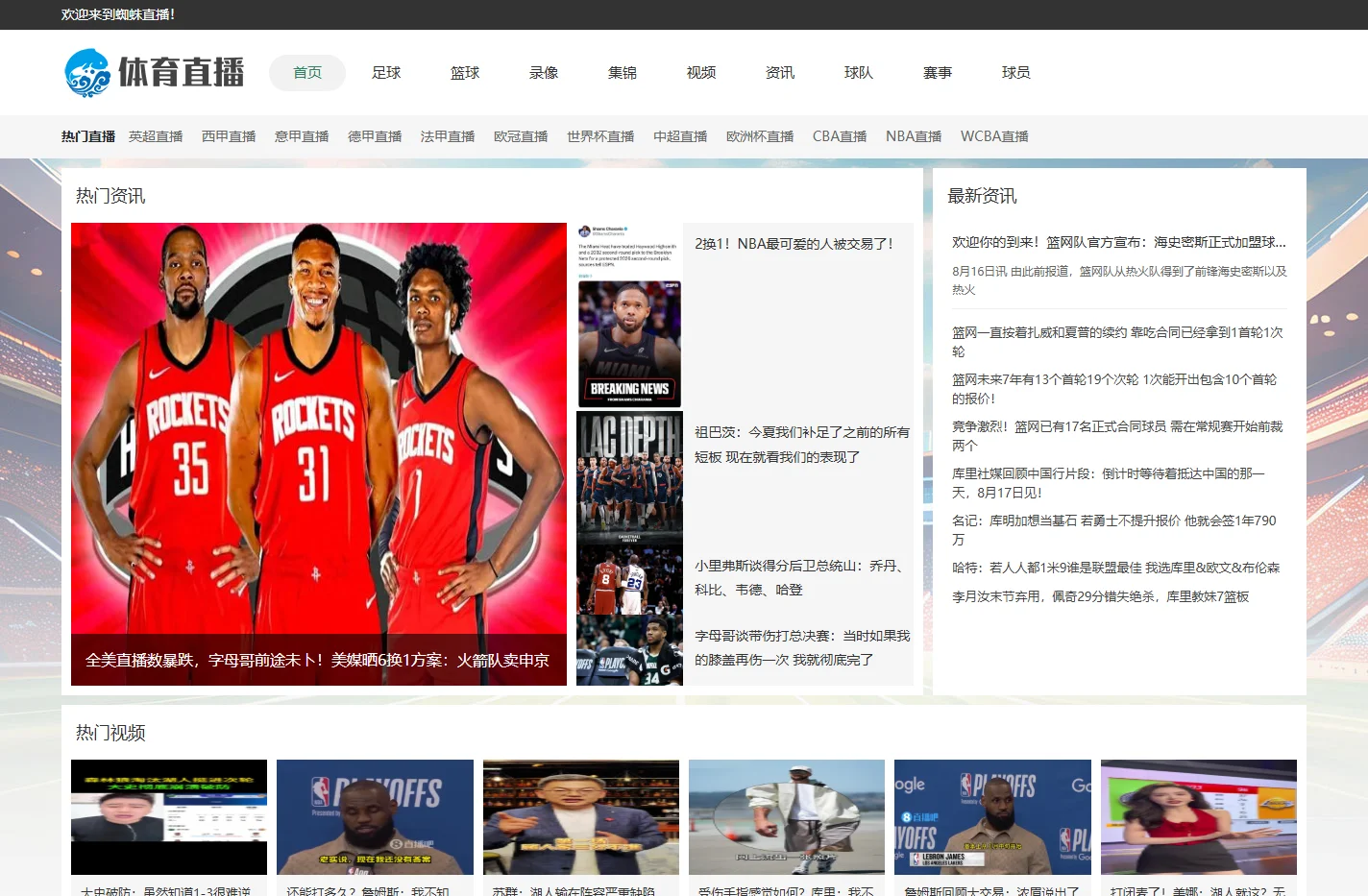1368x896 pixels.
Task: Open the 集锦 navigation item
Action: pyautogui.click(x=623, y=73)
